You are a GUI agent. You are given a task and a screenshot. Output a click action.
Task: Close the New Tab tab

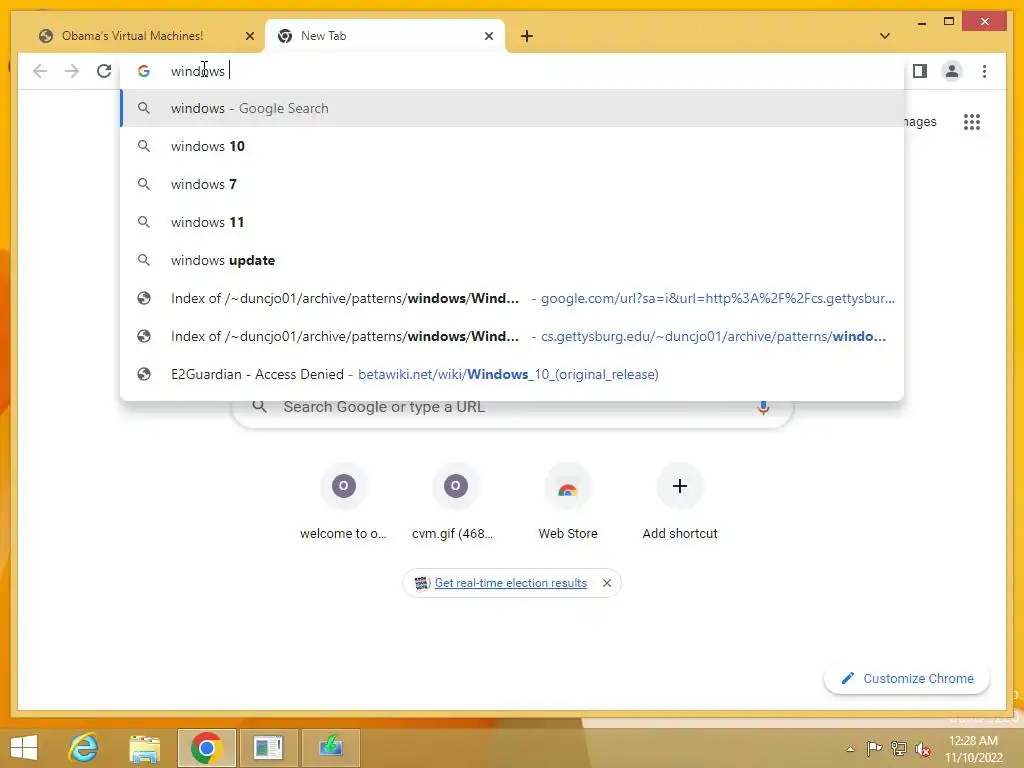488,36
